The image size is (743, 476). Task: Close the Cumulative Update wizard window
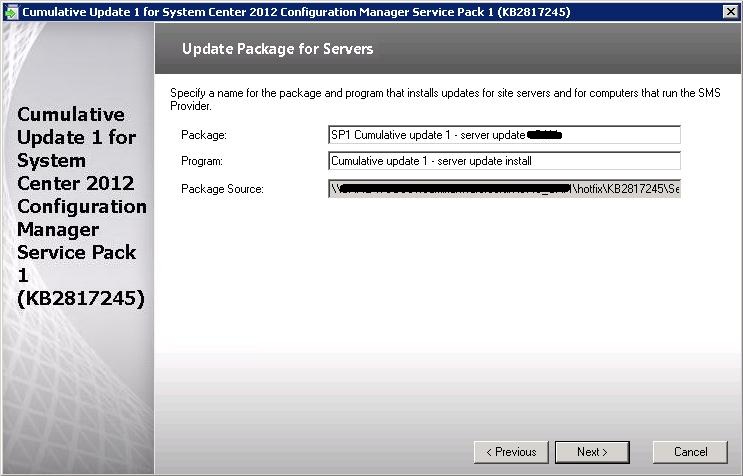pos(730,11)
